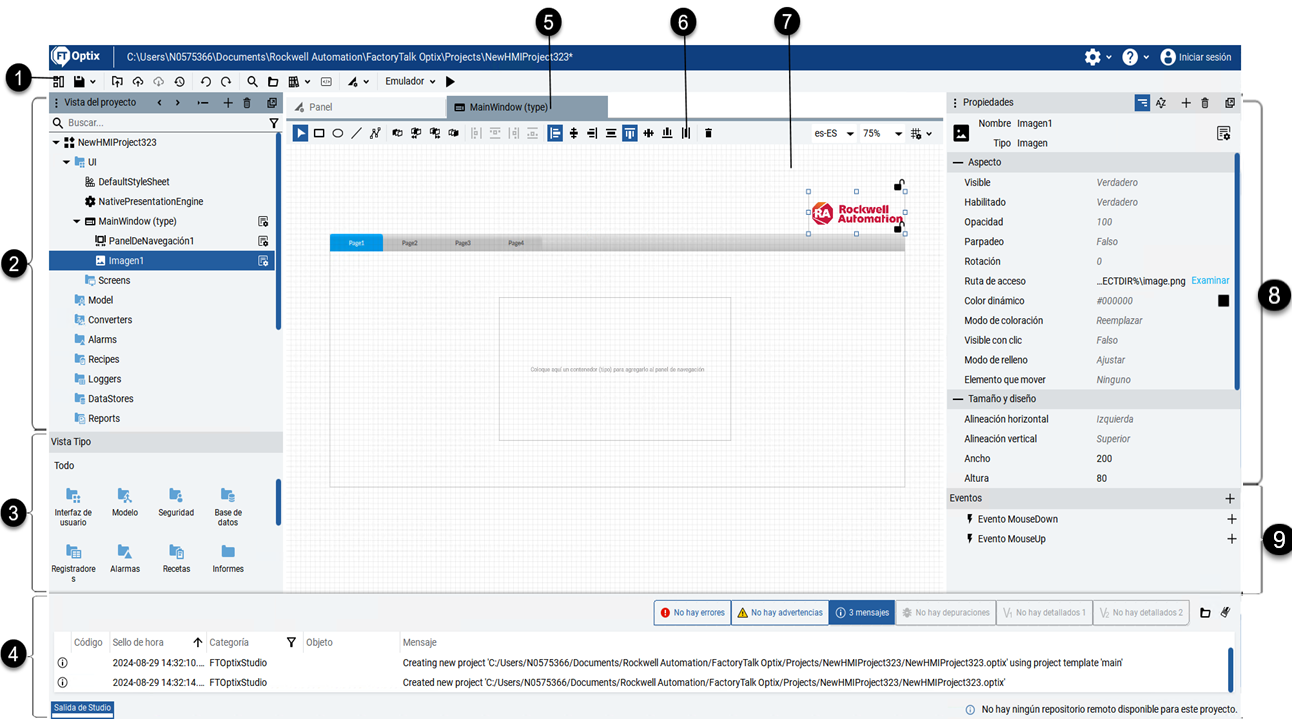This screenshot has height=719, width=1292.
Task: Open the 75% zoom dropdown
Action: (882, 133)
